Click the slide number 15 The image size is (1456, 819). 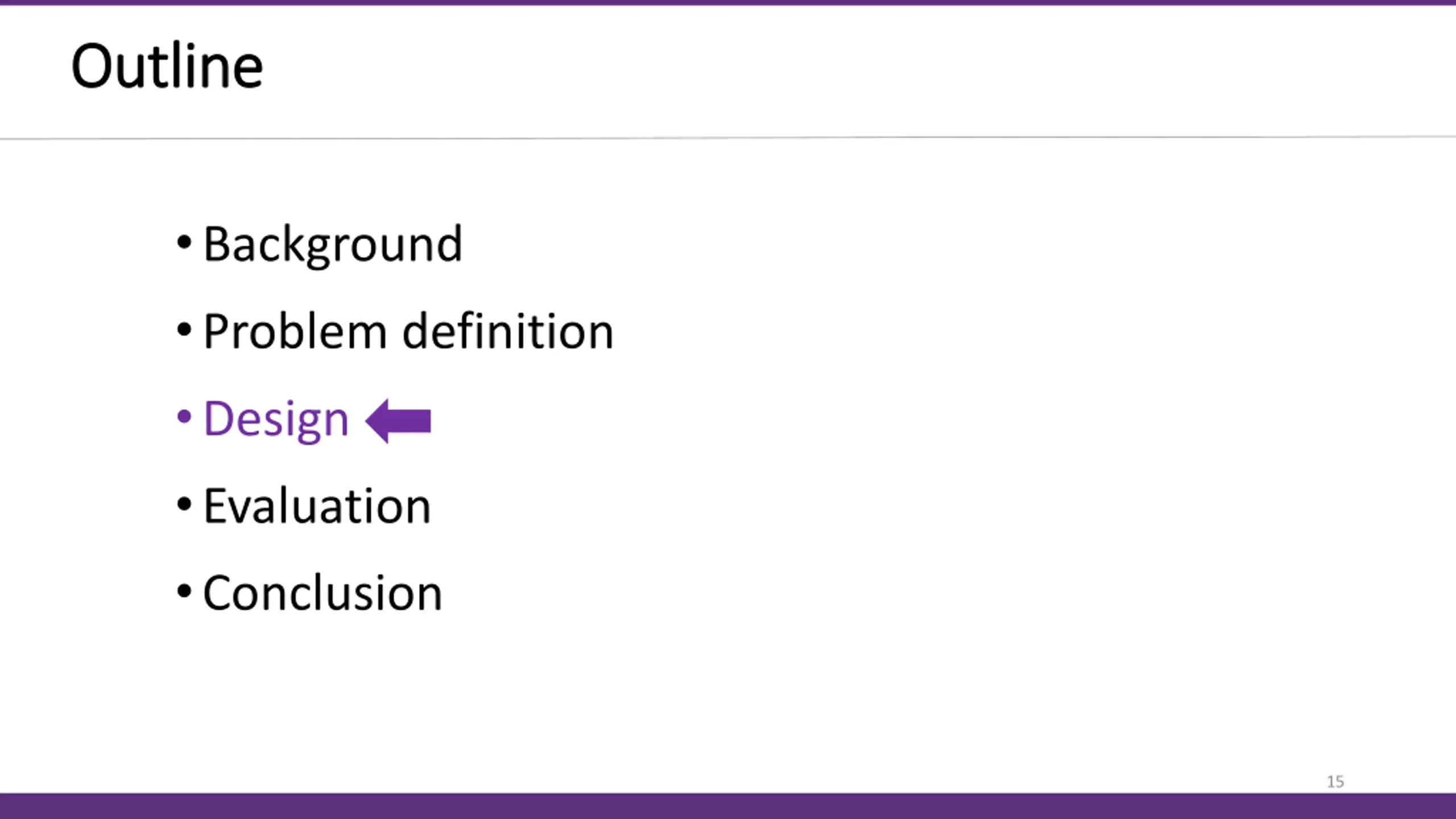[x=1335, y=782]
